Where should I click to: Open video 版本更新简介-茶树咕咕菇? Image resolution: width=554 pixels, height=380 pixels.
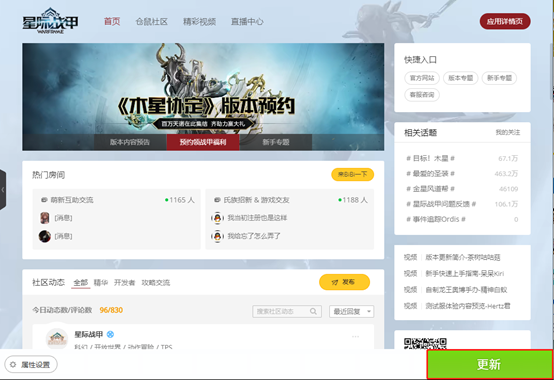(462, 257)
